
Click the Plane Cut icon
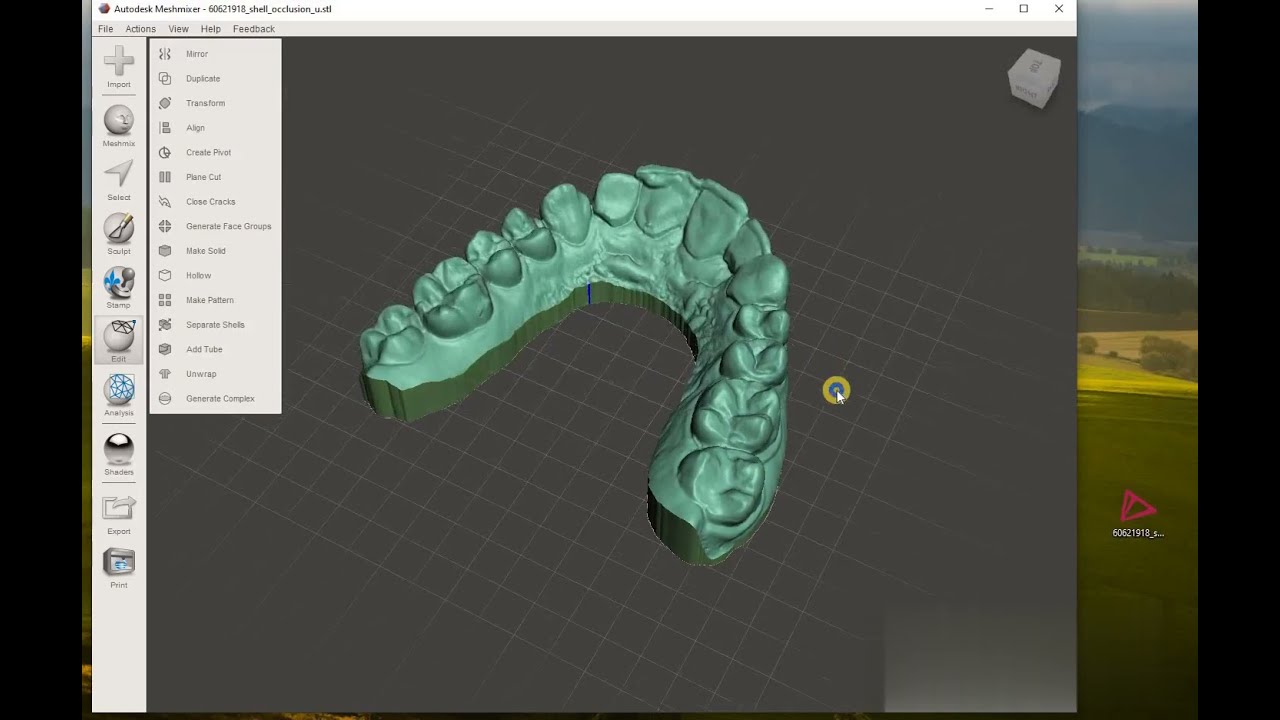(165, 177)
